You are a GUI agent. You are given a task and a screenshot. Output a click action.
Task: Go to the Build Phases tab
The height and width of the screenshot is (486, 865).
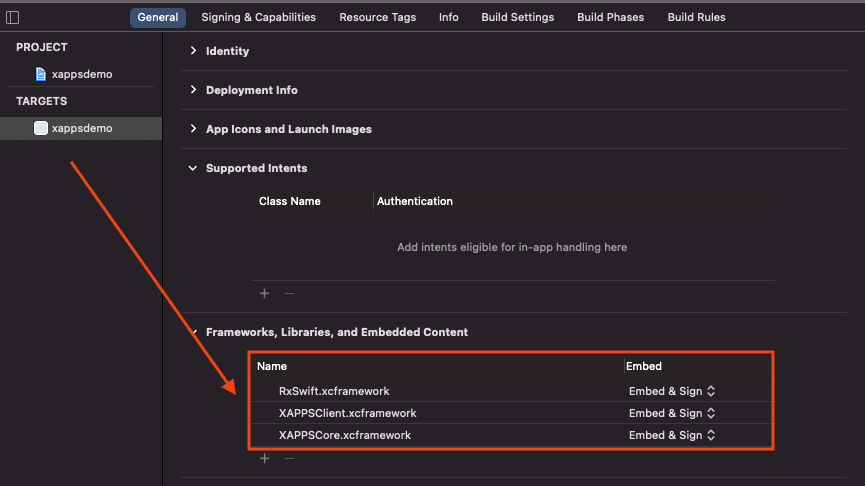coord(610,17)
